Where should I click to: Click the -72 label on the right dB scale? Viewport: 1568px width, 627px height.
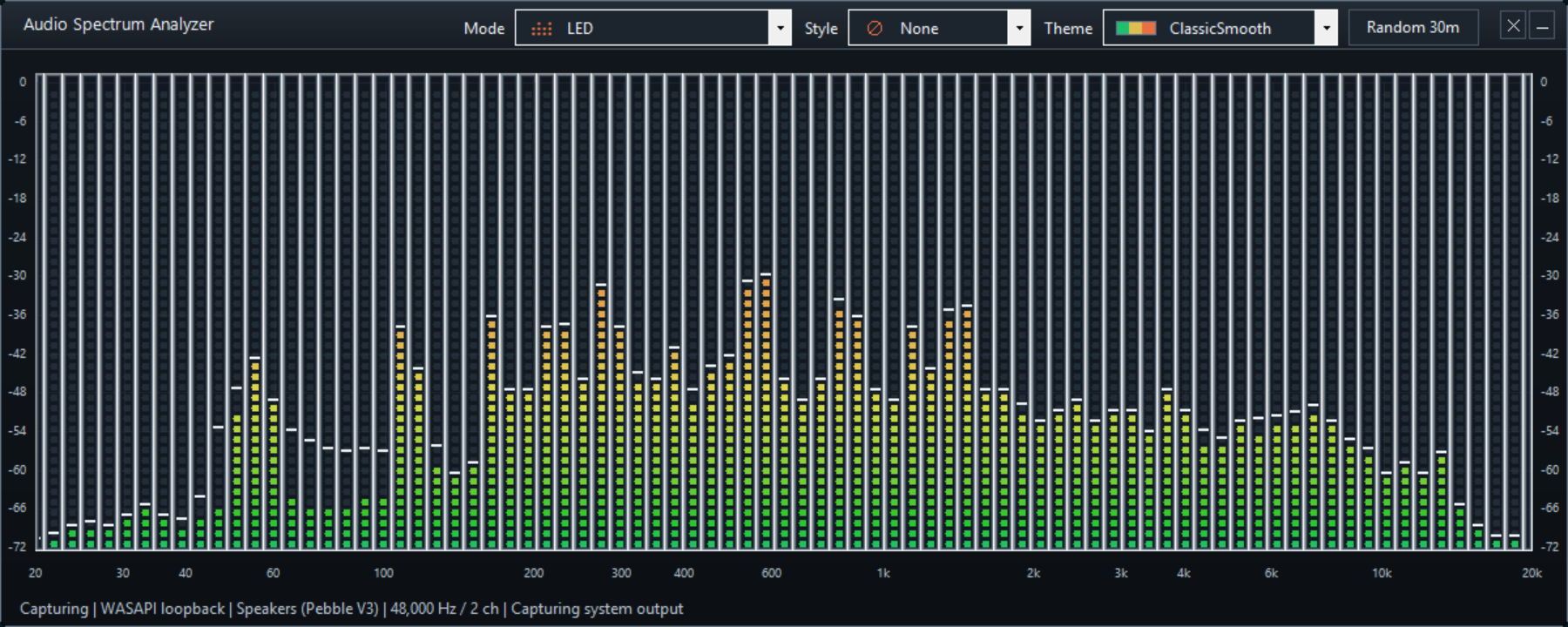click(1549, 547)
